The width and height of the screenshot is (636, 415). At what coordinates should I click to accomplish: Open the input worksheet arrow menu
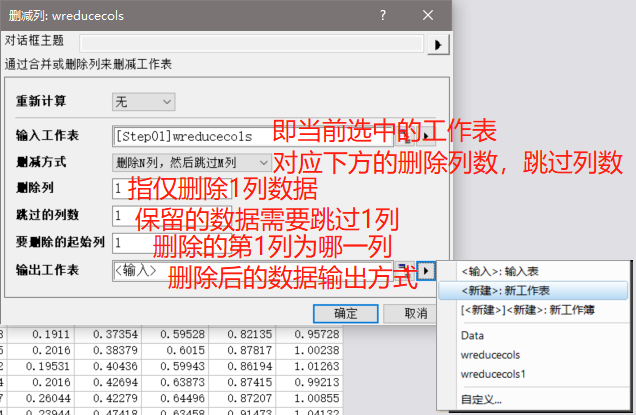point(426,136)
